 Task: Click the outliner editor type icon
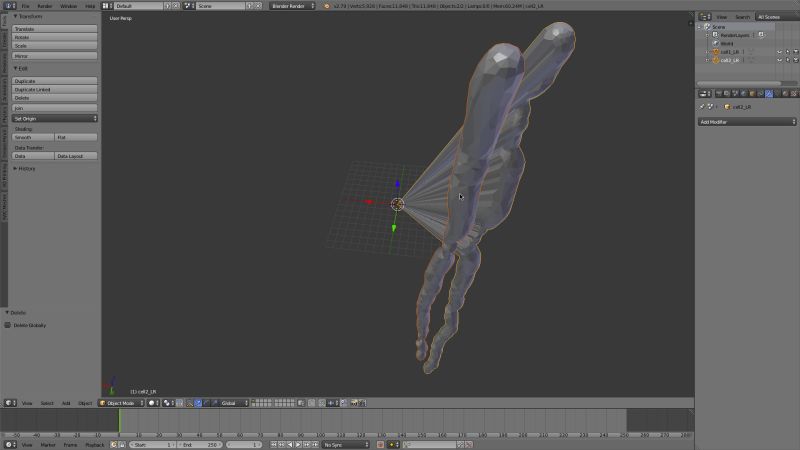[x=705, y=17]
